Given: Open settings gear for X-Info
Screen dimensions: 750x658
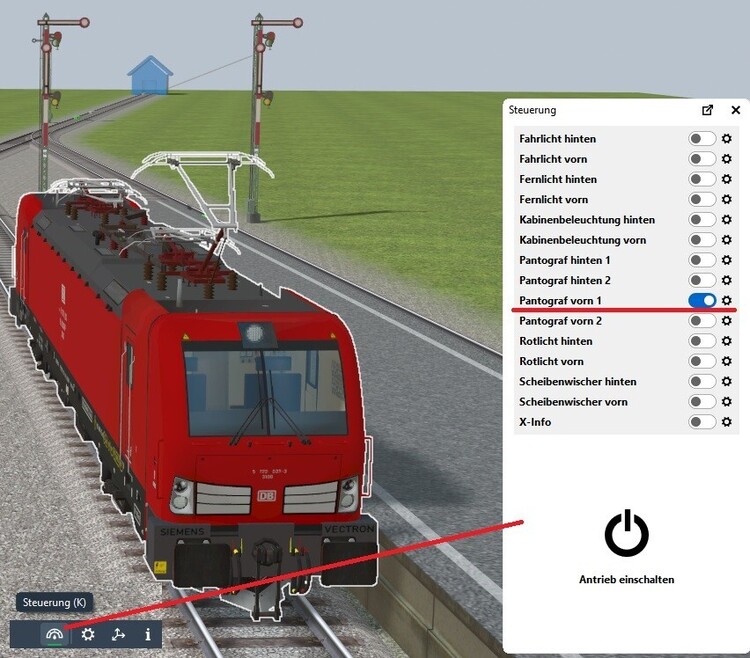Looking at the screenshot, I should click(727, 422).
